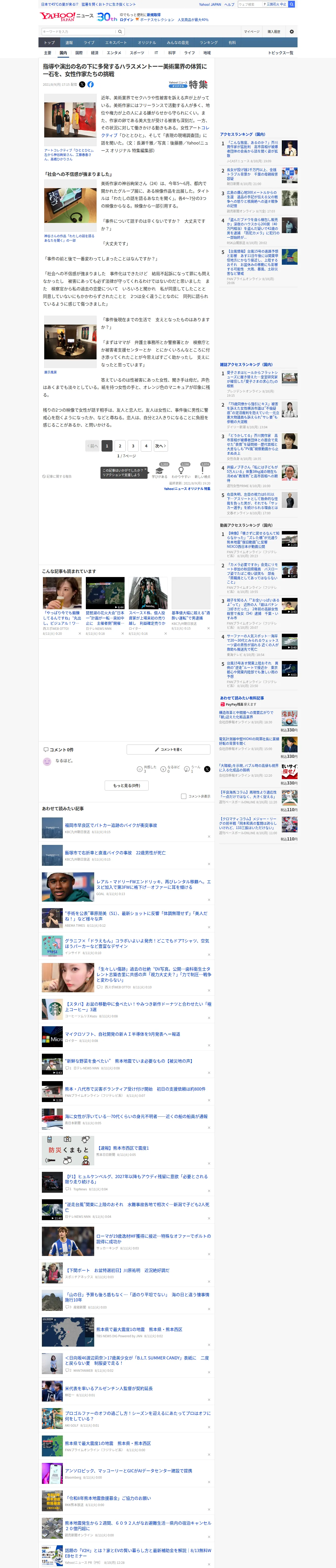Go to article page 2
Viewport: 336px width, 1568px height.
point(120,446)
